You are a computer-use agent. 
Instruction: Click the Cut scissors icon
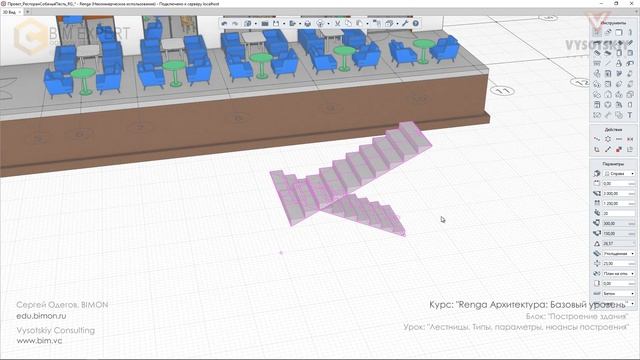[x=338, y=24]
